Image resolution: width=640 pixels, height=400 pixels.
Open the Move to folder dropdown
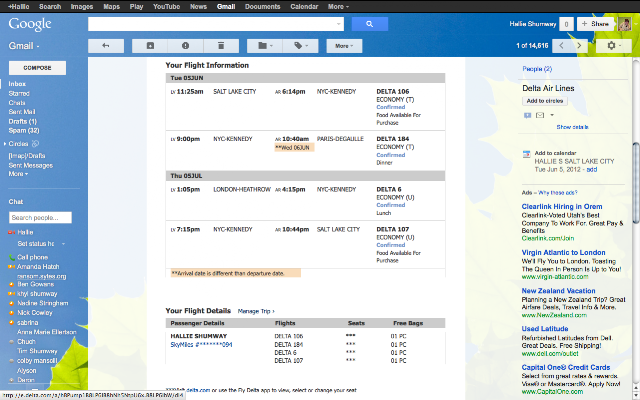[x=265, y=46]
